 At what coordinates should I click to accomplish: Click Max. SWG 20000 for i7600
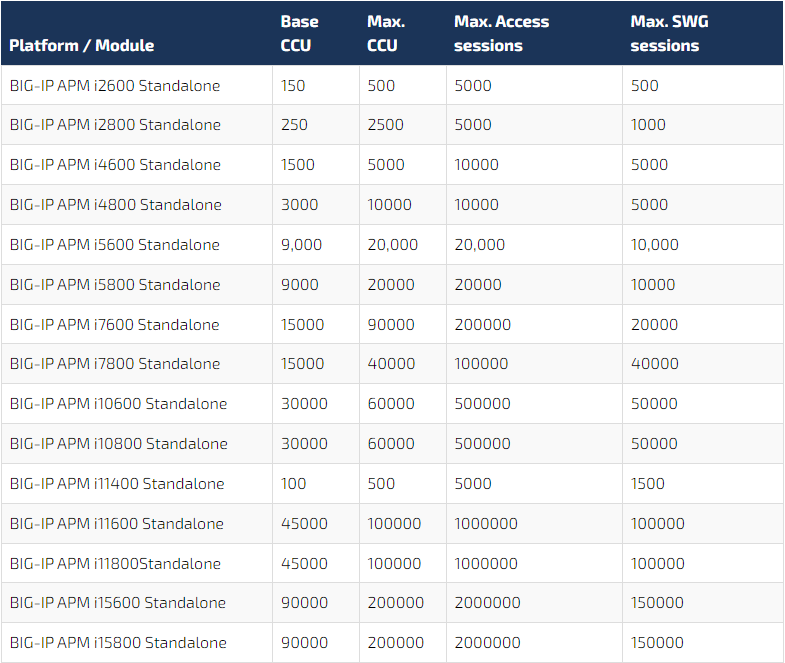pyautogui.click(x=654, y=325)
